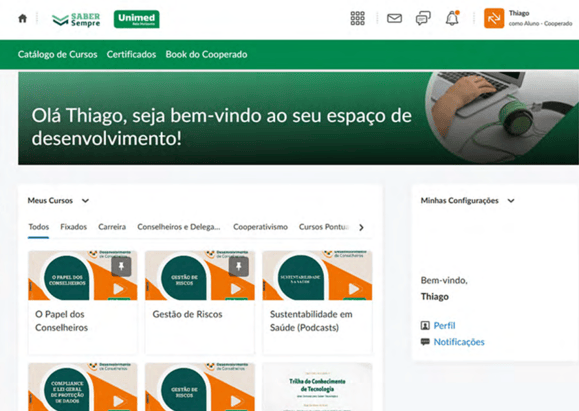
Task: Unpin the first Gestão de Riscos course
Action: [239, 266]
